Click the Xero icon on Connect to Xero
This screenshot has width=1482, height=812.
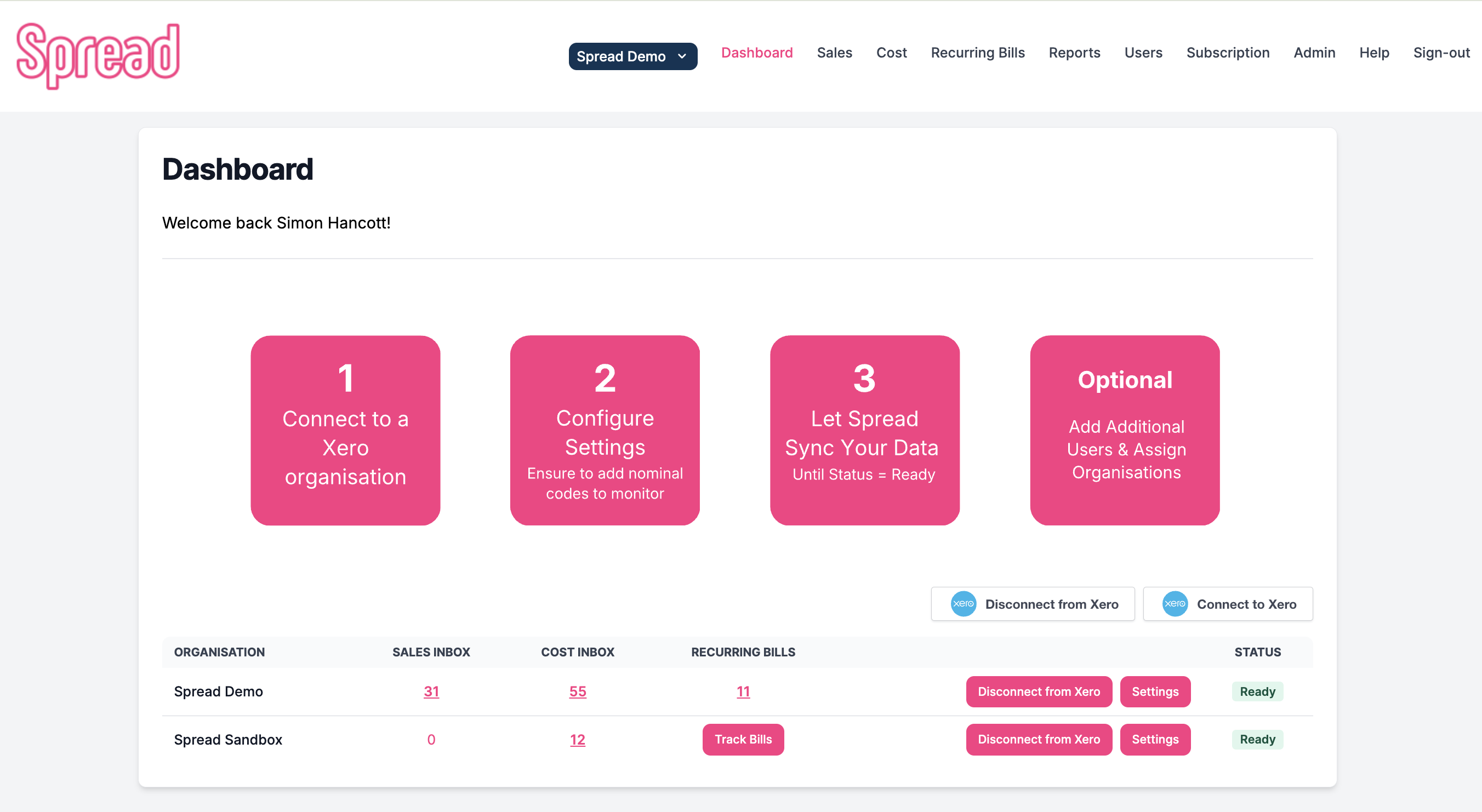1176,604
